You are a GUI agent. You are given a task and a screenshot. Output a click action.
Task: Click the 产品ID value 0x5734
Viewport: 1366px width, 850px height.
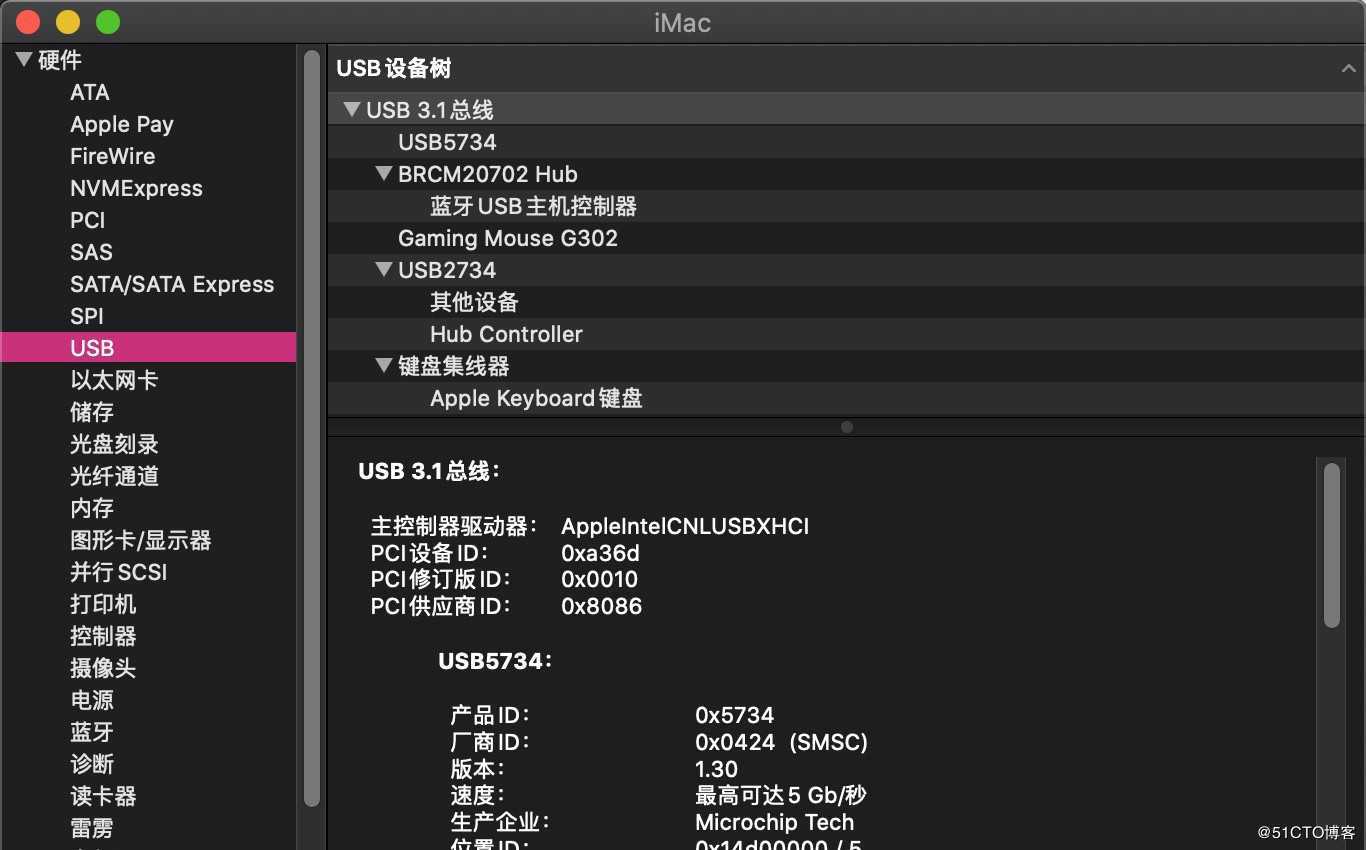click(x=734, y=716)
